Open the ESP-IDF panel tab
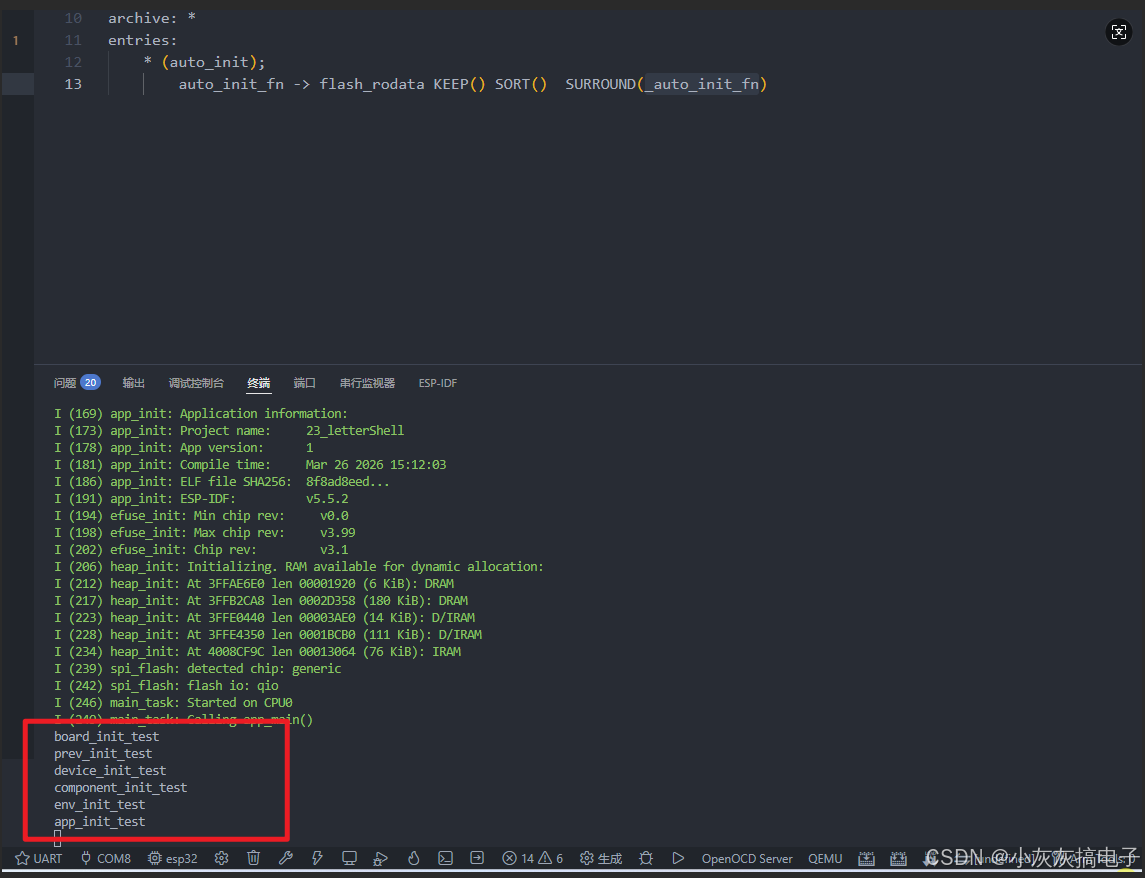The width and height of the screenshot is (1145, 878). (x=438, y=383)
